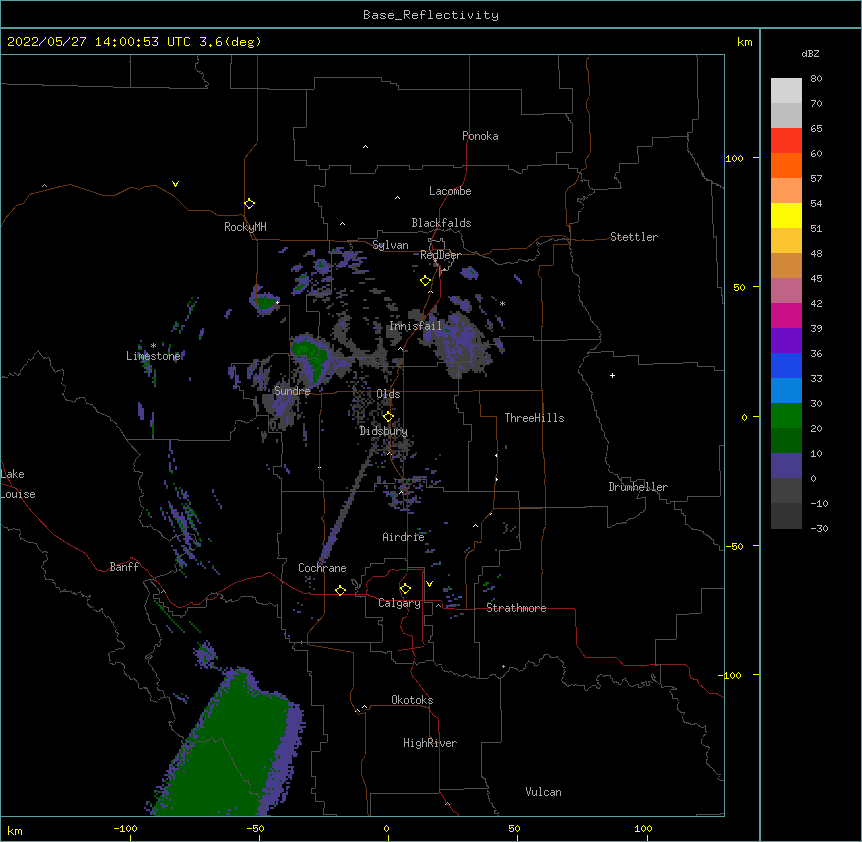Click the white cross marker west of Drumheller
Screen dimensions: 862x842
pyautogui.click(x=612, y=375)
